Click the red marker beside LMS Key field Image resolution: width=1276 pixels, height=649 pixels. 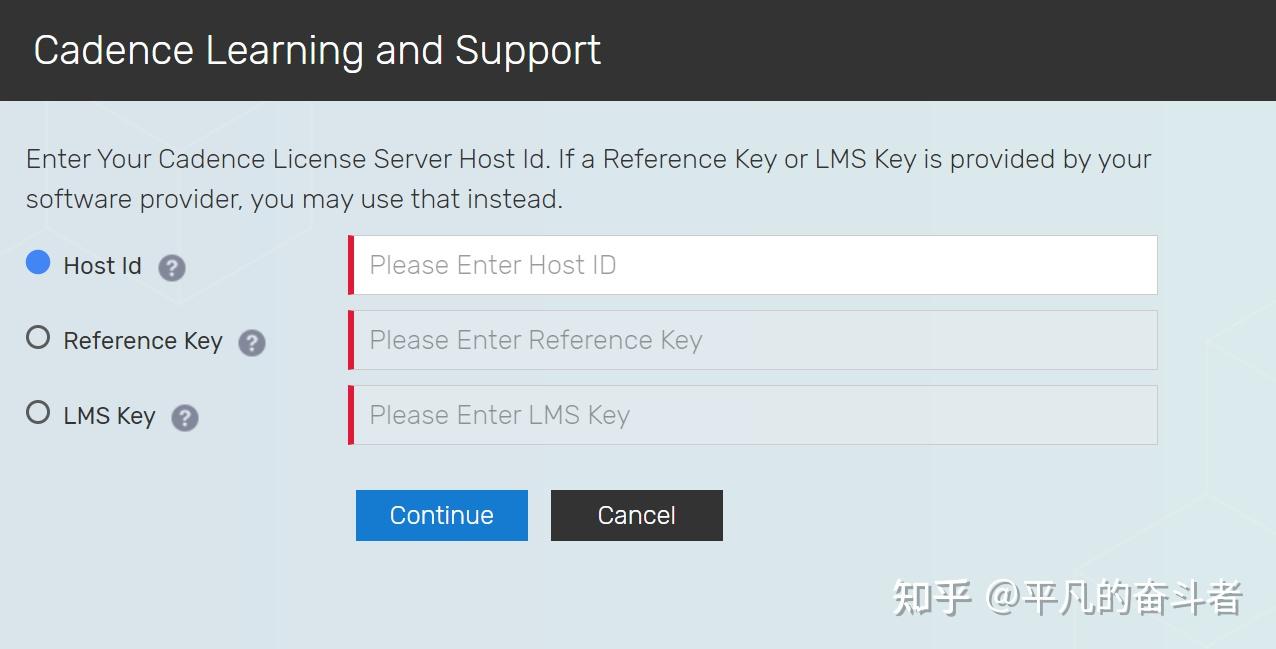click(x=351, y=415)
